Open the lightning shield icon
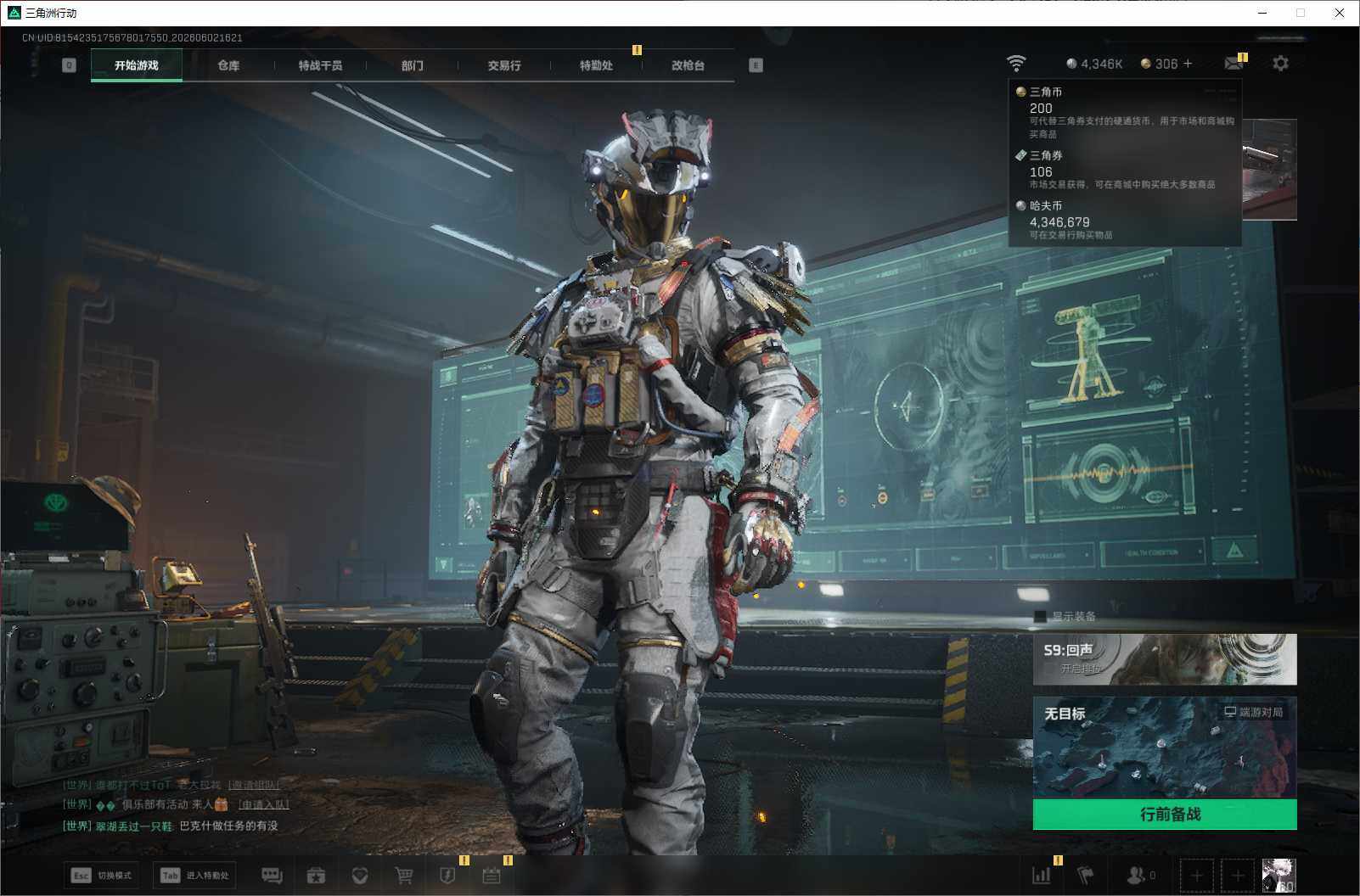Image resolution: width=1360 pixels, height=896 pixels. [x=447, y=876]
